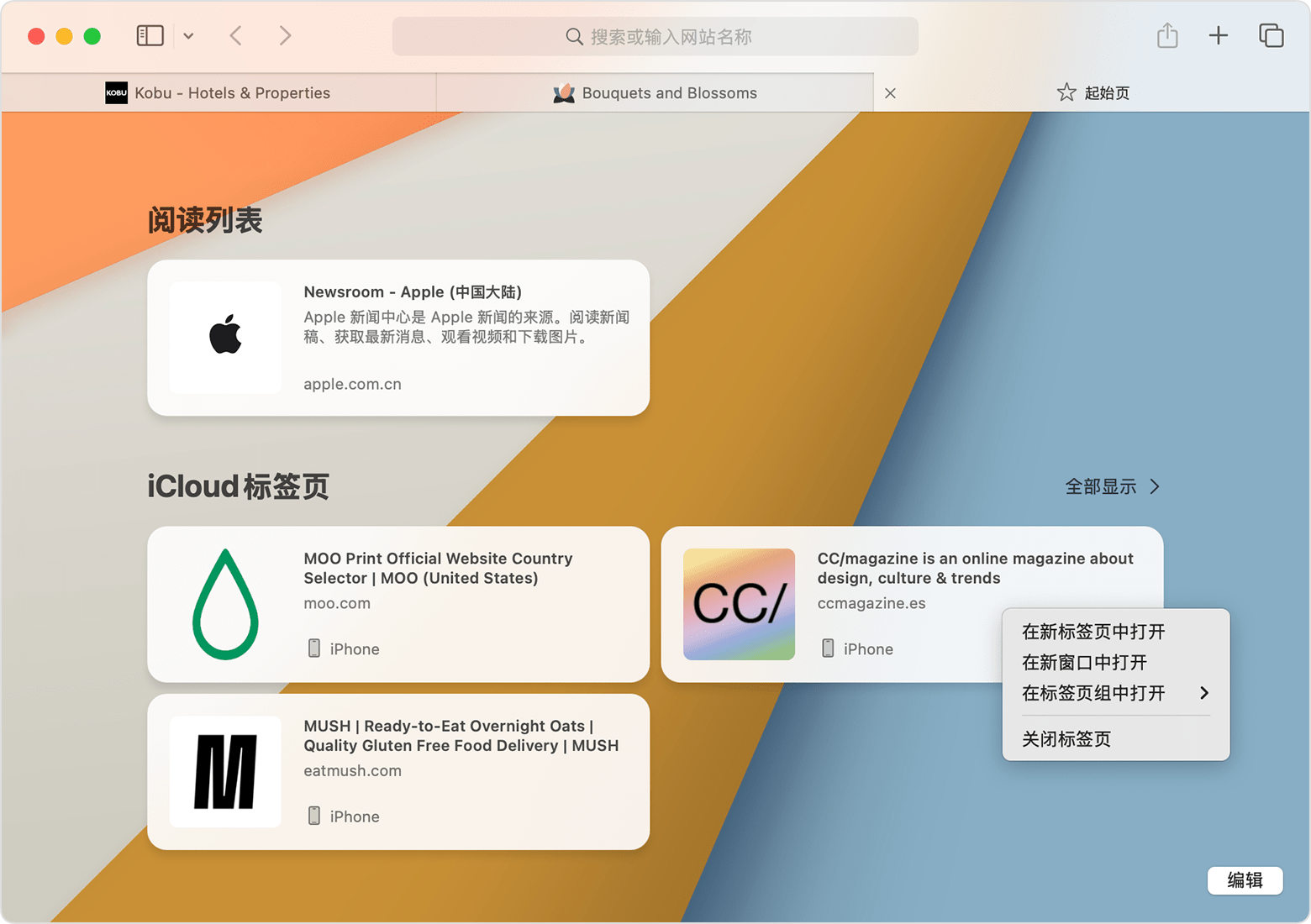Image resolution: width=1311 pixels, height=924 pixels.
Task: Open the 在标签页组中打开 submenu
Action: (1092, 693)
